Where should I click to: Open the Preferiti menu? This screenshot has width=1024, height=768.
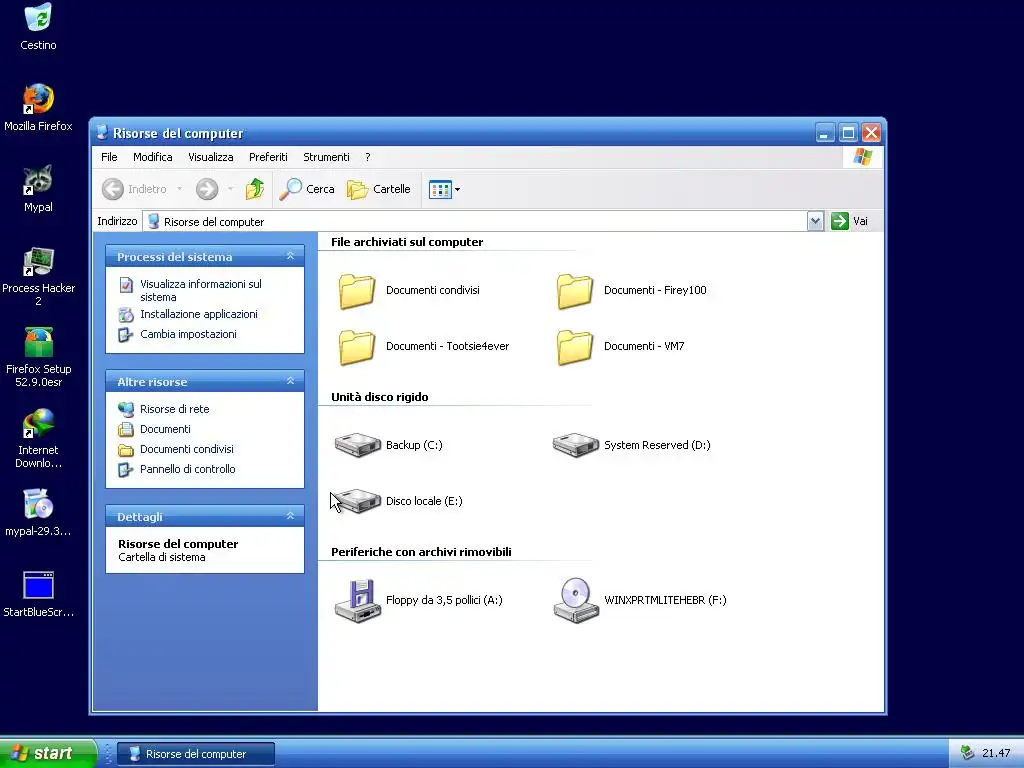click(x=268, y=157)
